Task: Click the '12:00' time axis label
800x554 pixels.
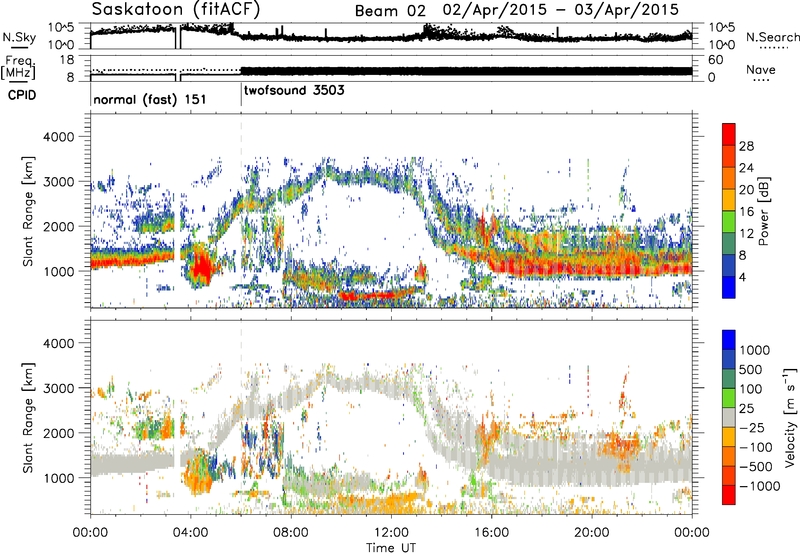Action: pos(391,533)
